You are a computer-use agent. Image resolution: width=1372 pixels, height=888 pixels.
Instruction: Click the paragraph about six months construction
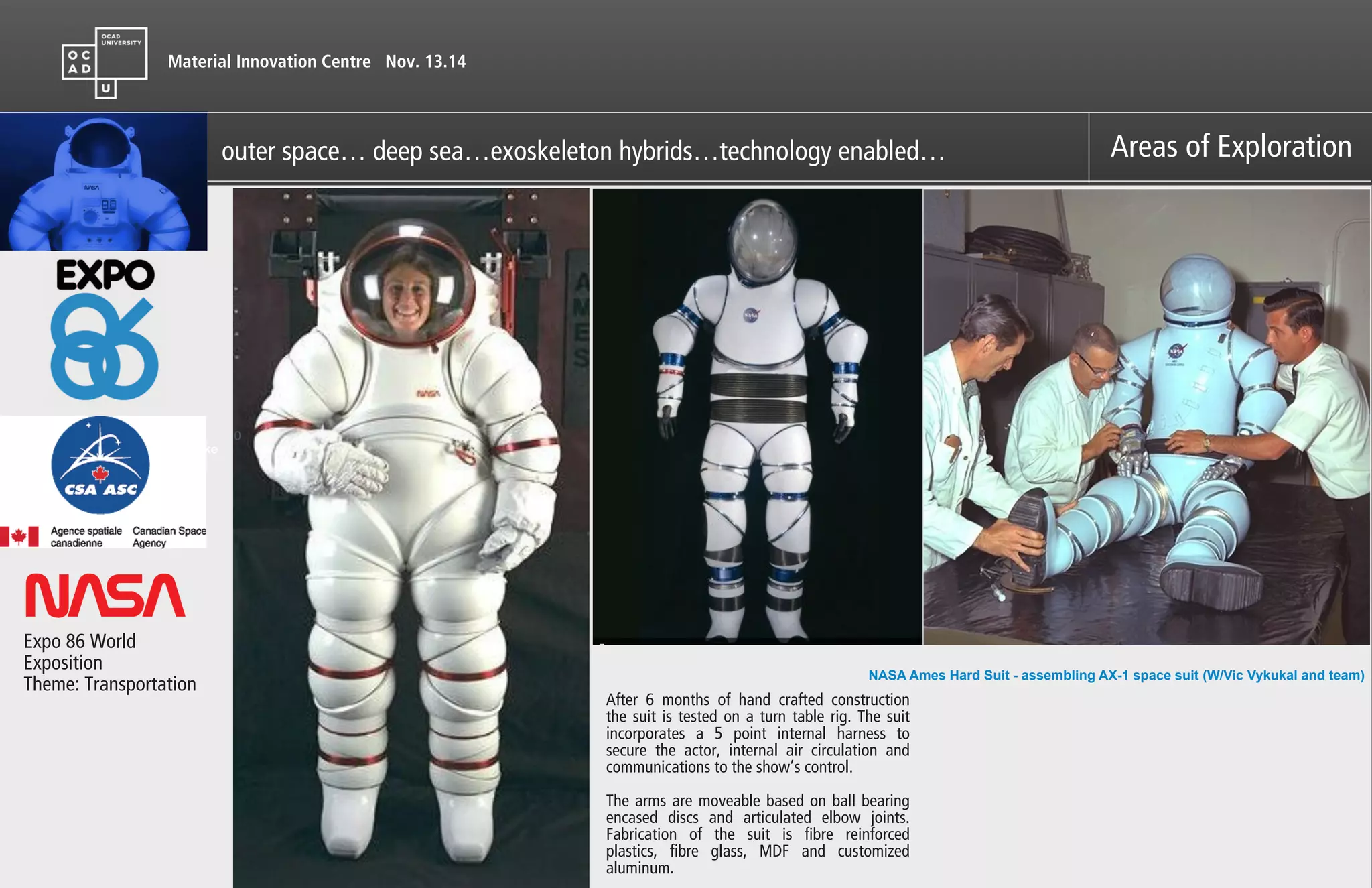757,733
